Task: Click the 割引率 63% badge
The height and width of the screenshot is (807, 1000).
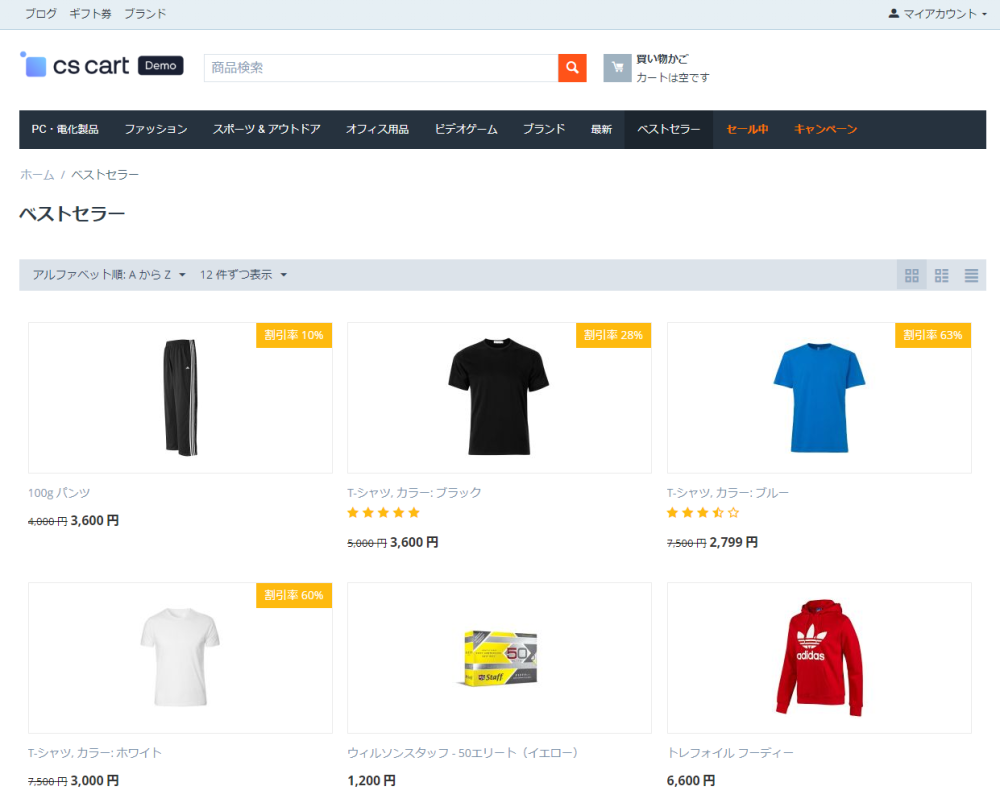Action: (x=933, y=336)
